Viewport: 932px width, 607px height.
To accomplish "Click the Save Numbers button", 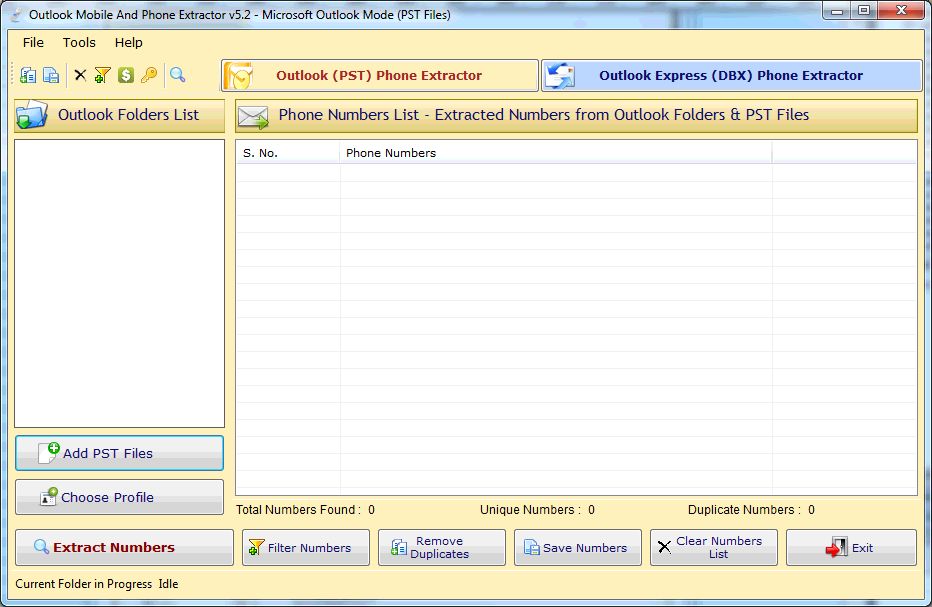I will (x=578, y=548).
